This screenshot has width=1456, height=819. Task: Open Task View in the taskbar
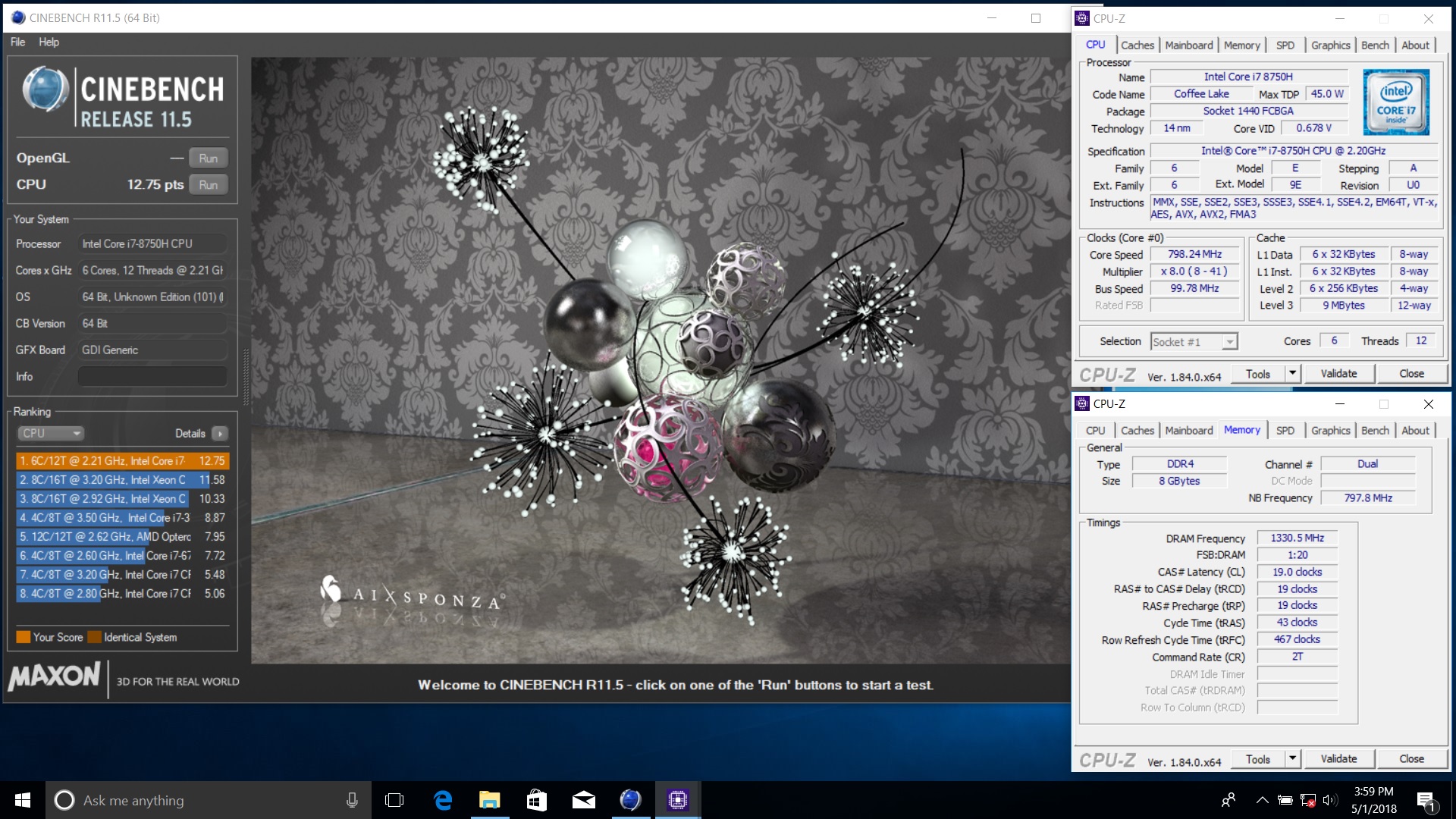(x=394, y=800)
